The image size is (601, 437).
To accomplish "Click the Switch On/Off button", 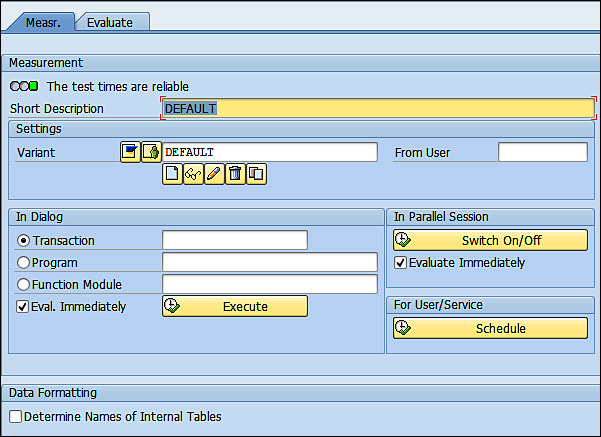I will 490,240.
